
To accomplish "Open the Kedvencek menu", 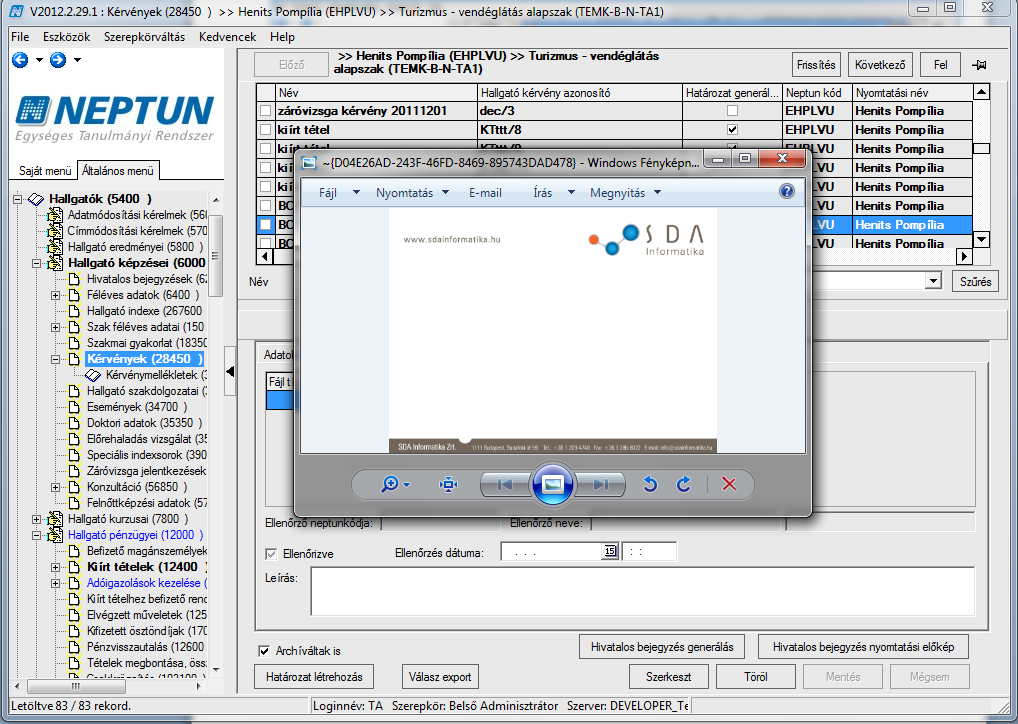I will pyautogui.click(x=227, y=37).
